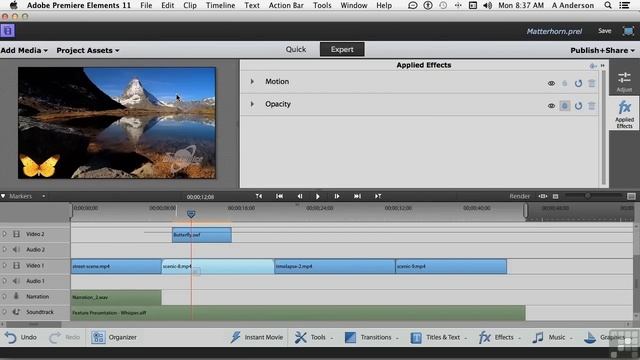Open the Music panel

[553, 337]
